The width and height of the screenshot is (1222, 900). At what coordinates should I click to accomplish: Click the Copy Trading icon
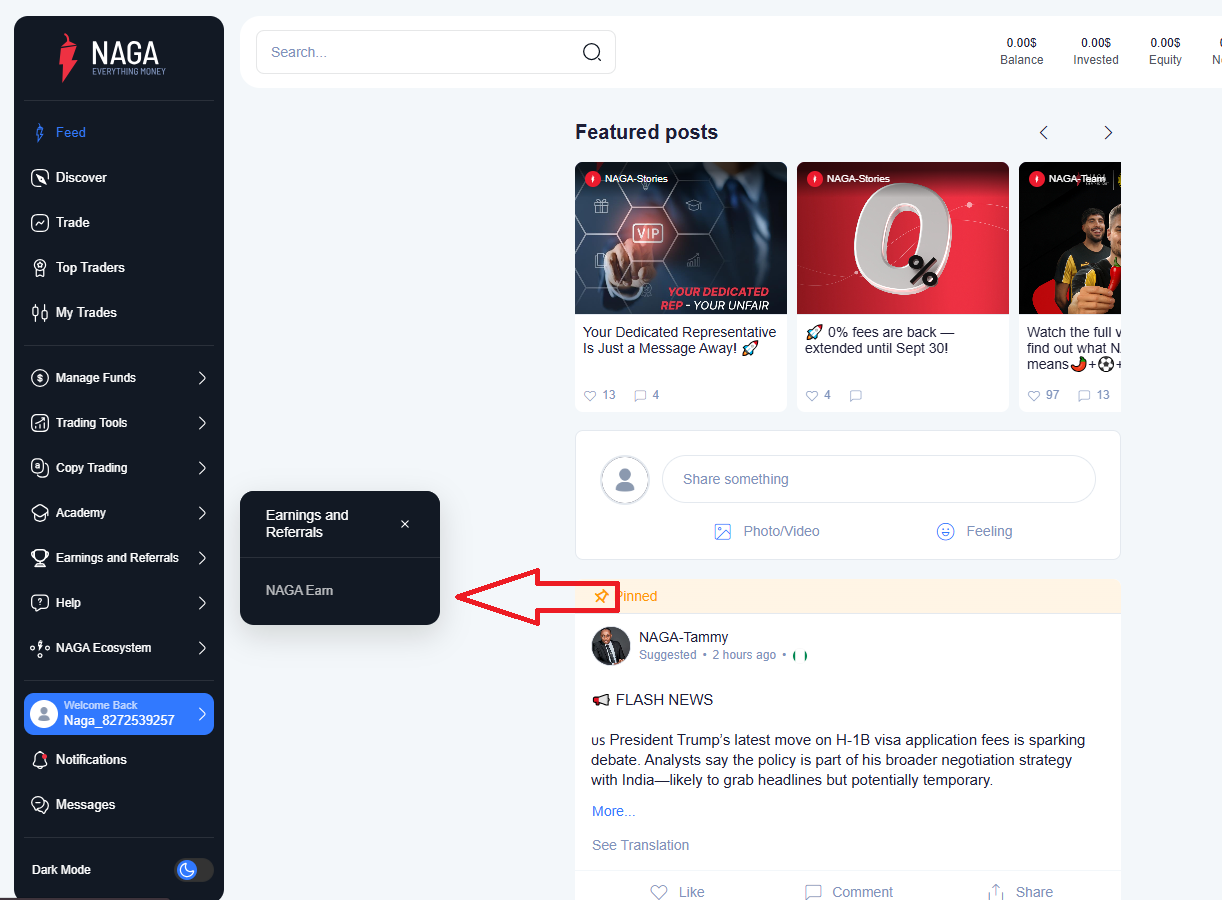pos(40,468)
